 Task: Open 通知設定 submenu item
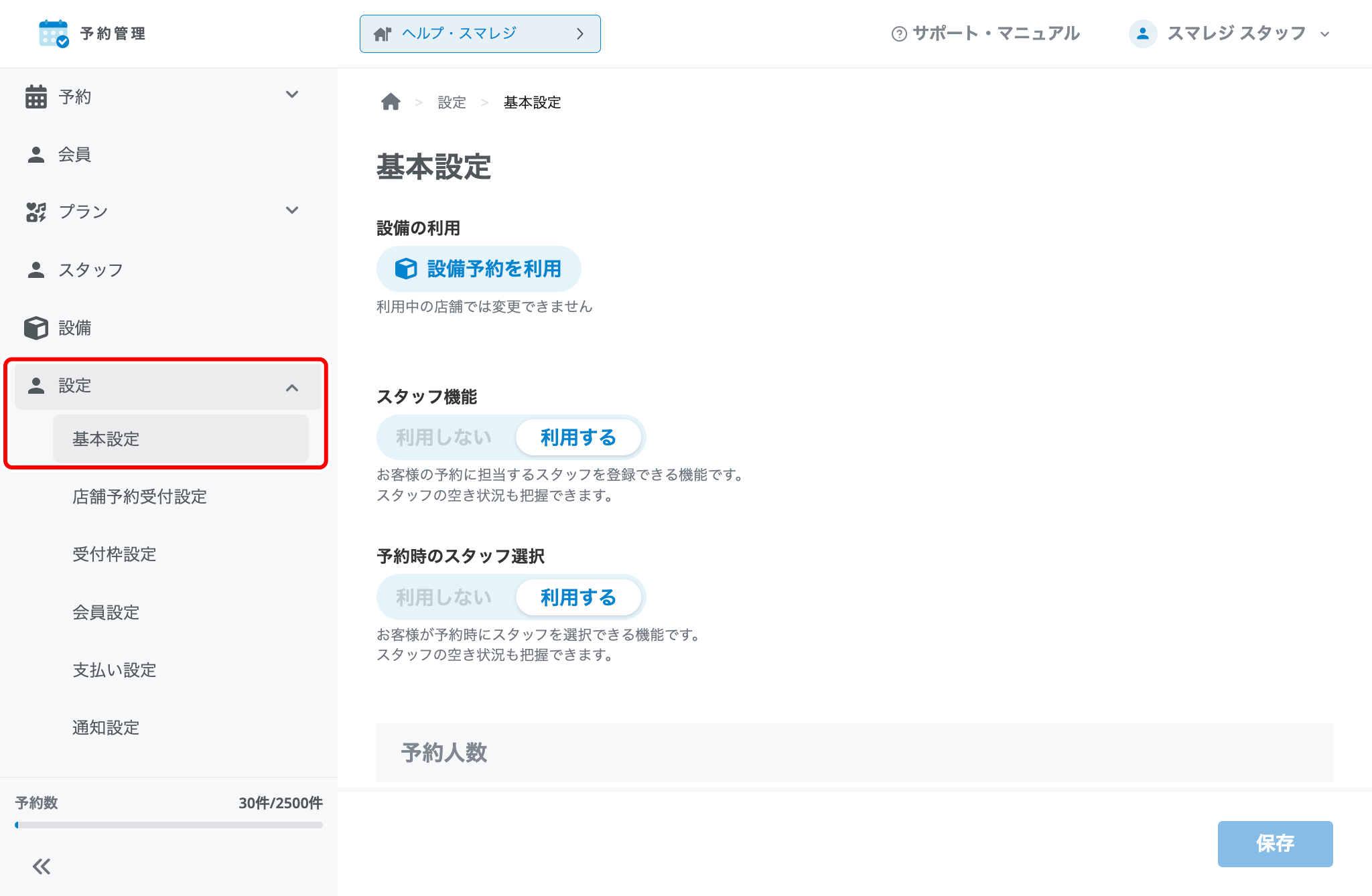click(106, 728)
